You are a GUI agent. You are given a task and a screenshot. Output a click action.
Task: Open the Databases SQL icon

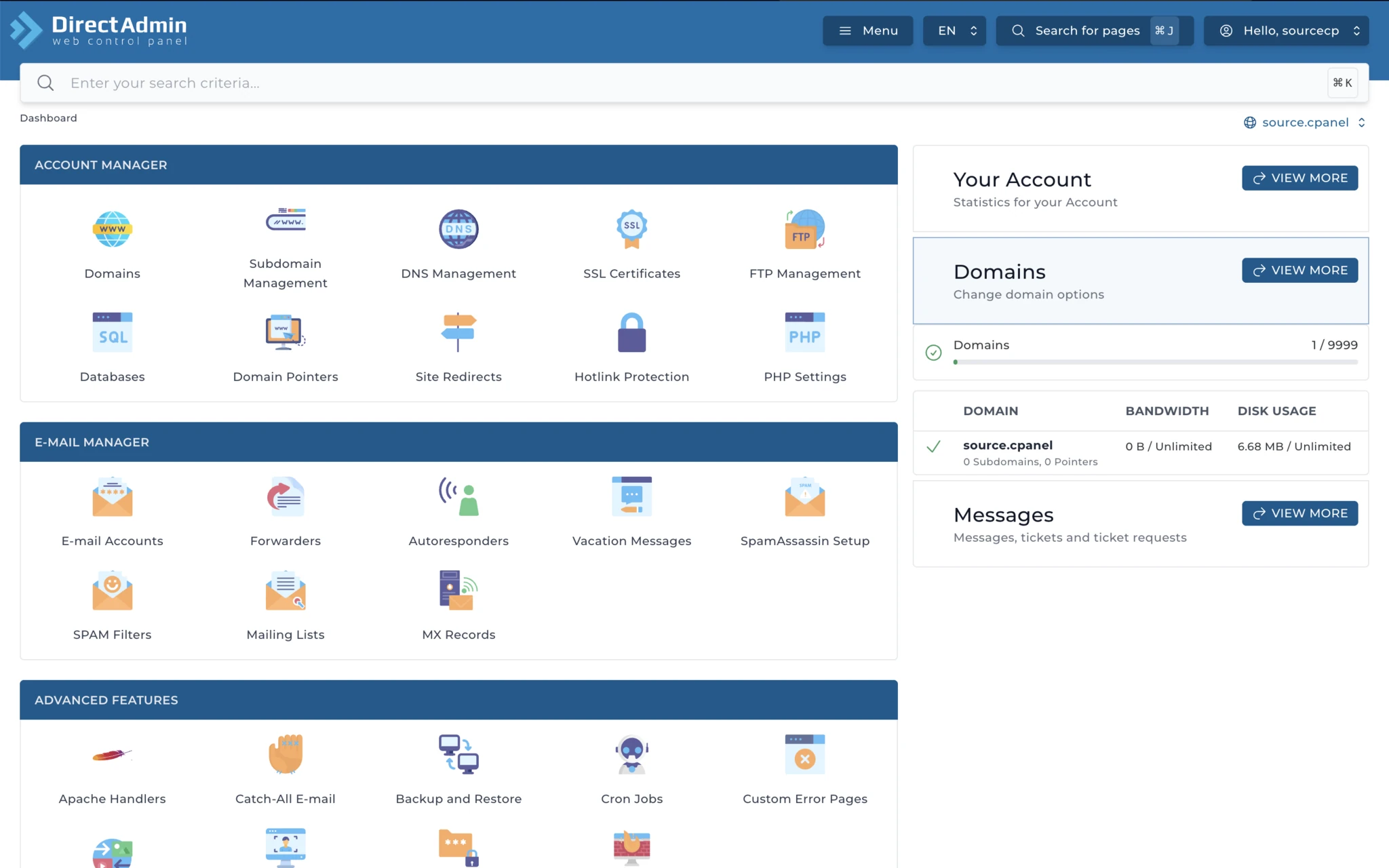(x=112, y=332)
